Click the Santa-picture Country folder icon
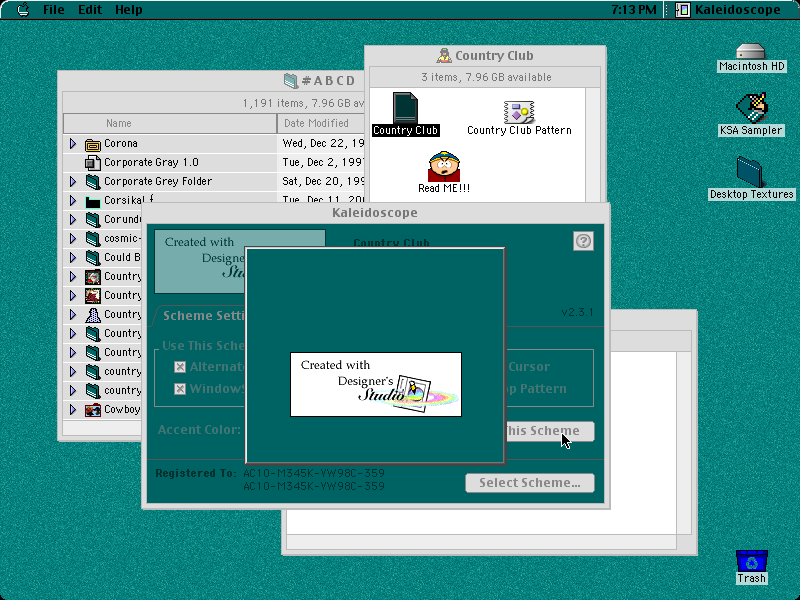Image resolution: width=800 pixels, height=600 pixels. [92, 277]
